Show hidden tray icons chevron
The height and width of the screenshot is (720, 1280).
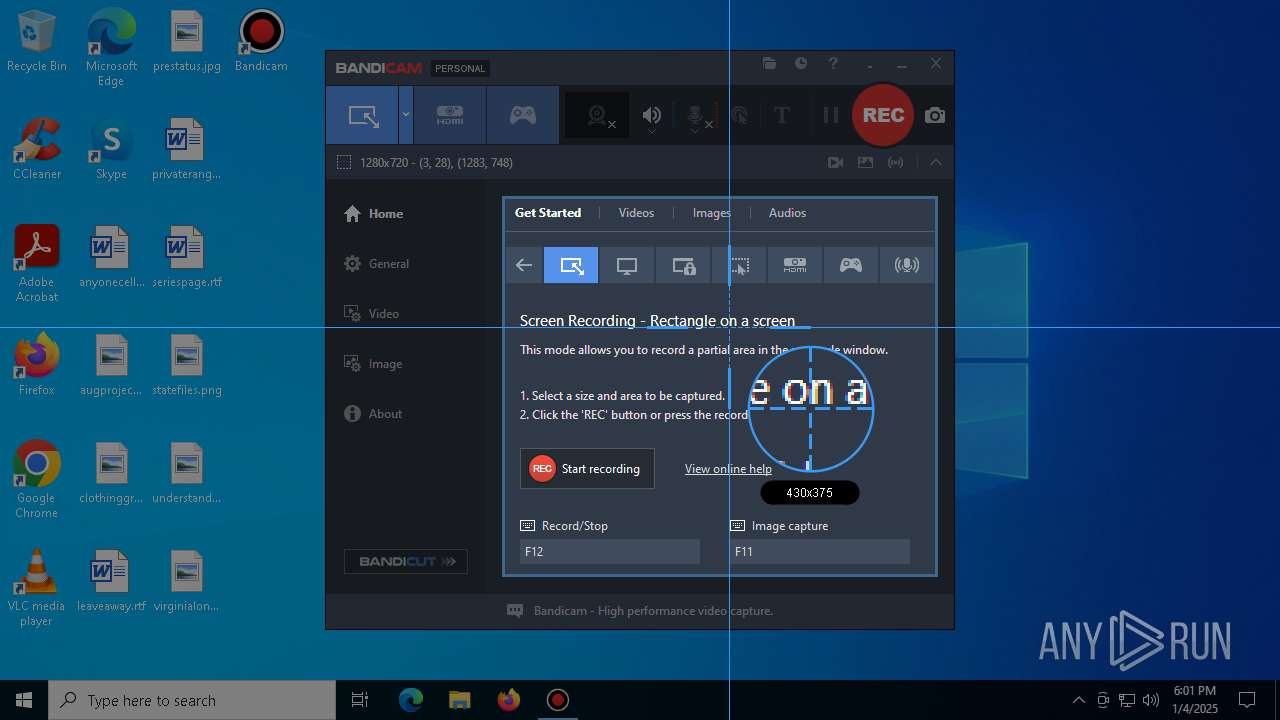pos(1078,700)
